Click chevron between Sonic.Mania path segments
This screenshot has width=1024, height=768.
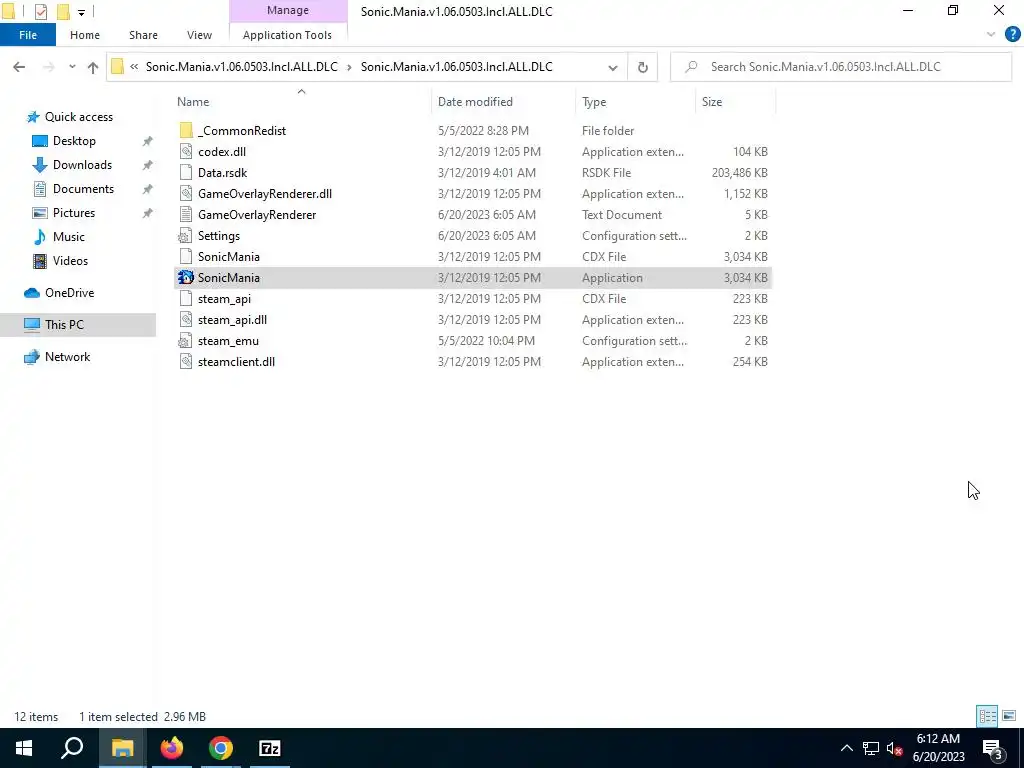(x=349, y=67)
